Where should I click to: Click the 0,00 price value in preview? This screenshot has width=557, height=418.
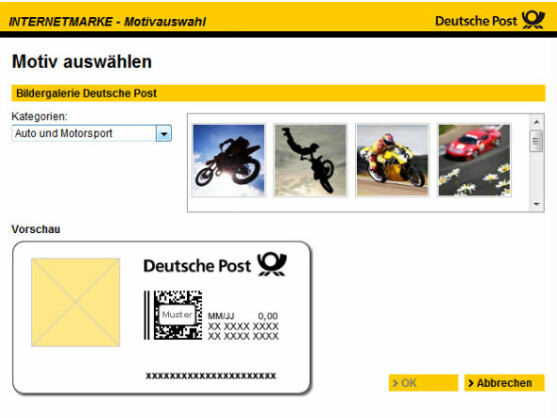[x=268, y=316]
